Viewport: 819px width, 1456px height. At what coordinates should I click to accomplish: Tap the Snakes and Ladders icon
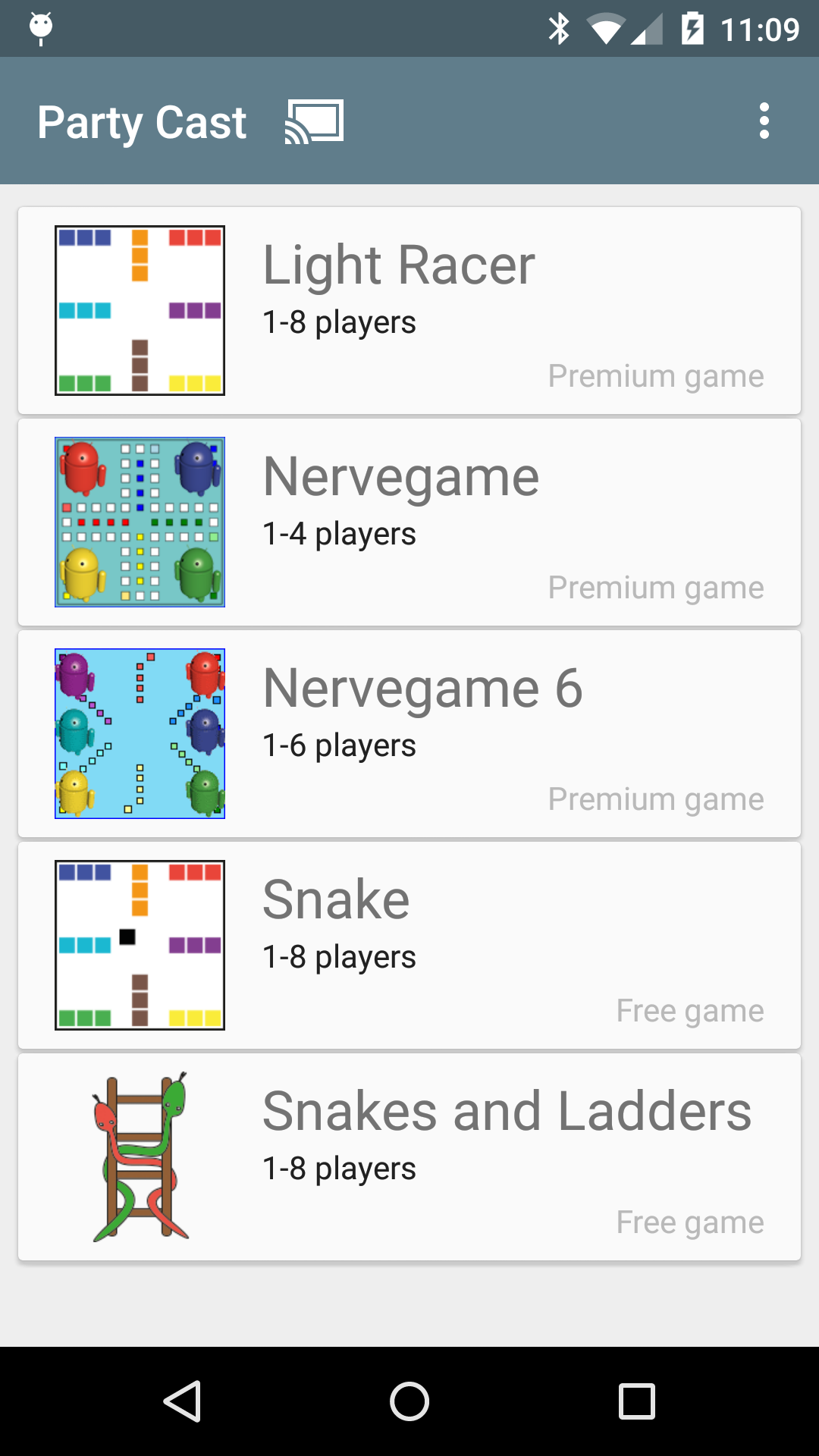(x=140, y=1156)
